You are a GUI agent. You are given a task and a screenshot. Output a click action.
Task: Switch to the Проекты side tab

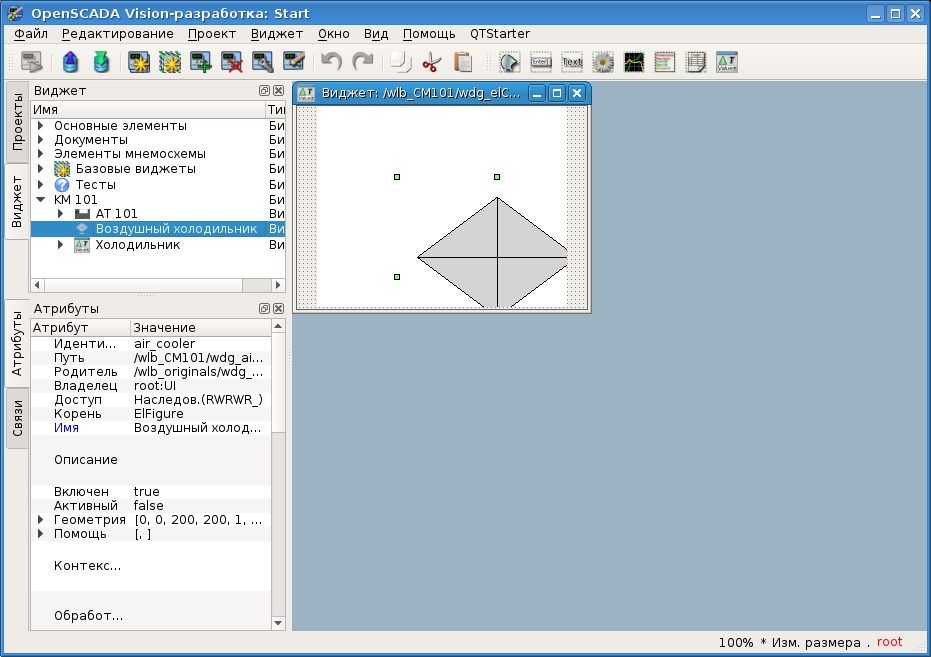(x=17, y=121)
